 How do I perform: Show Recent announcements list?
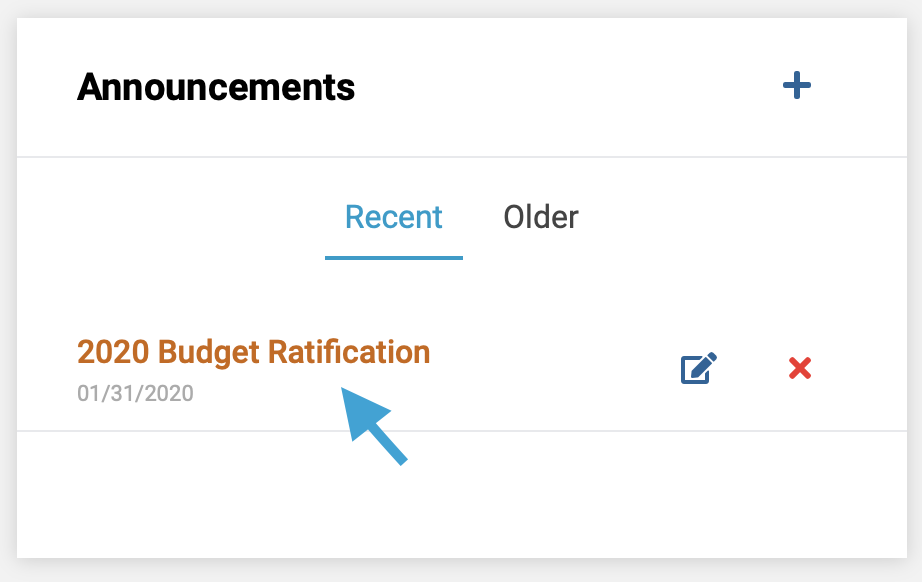point(393,217)
